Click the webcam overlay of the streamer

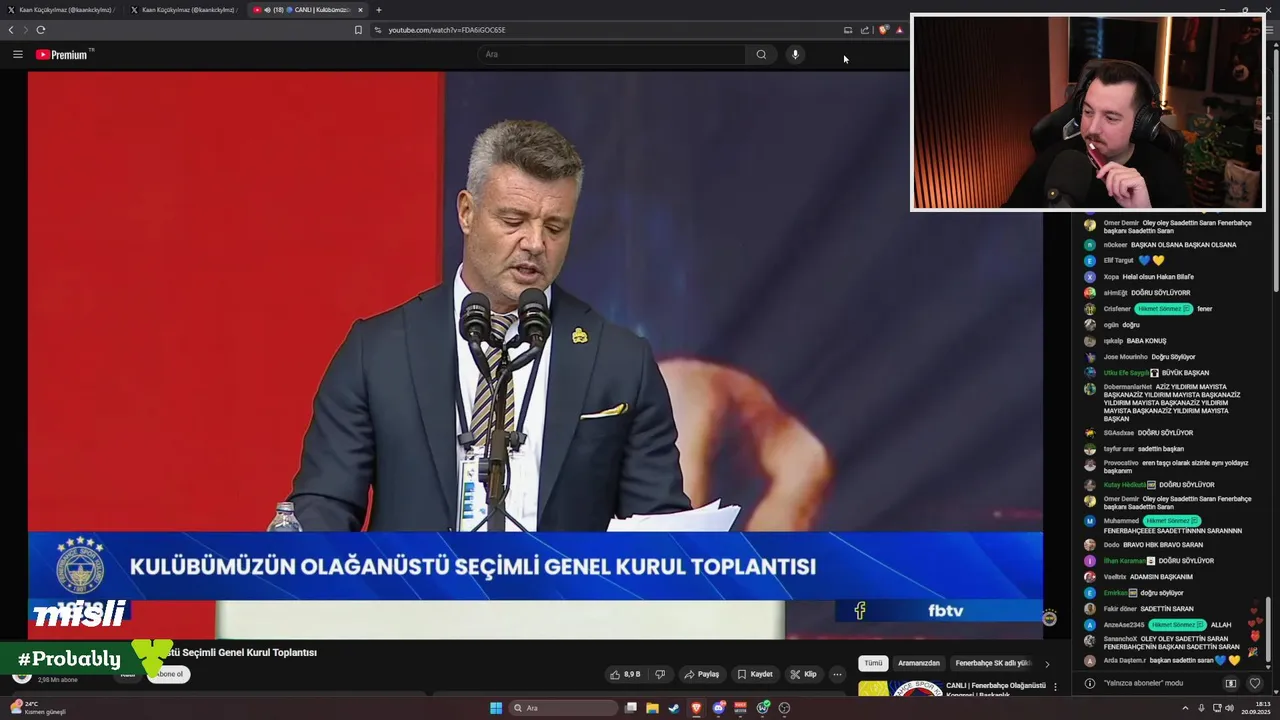1087,112
